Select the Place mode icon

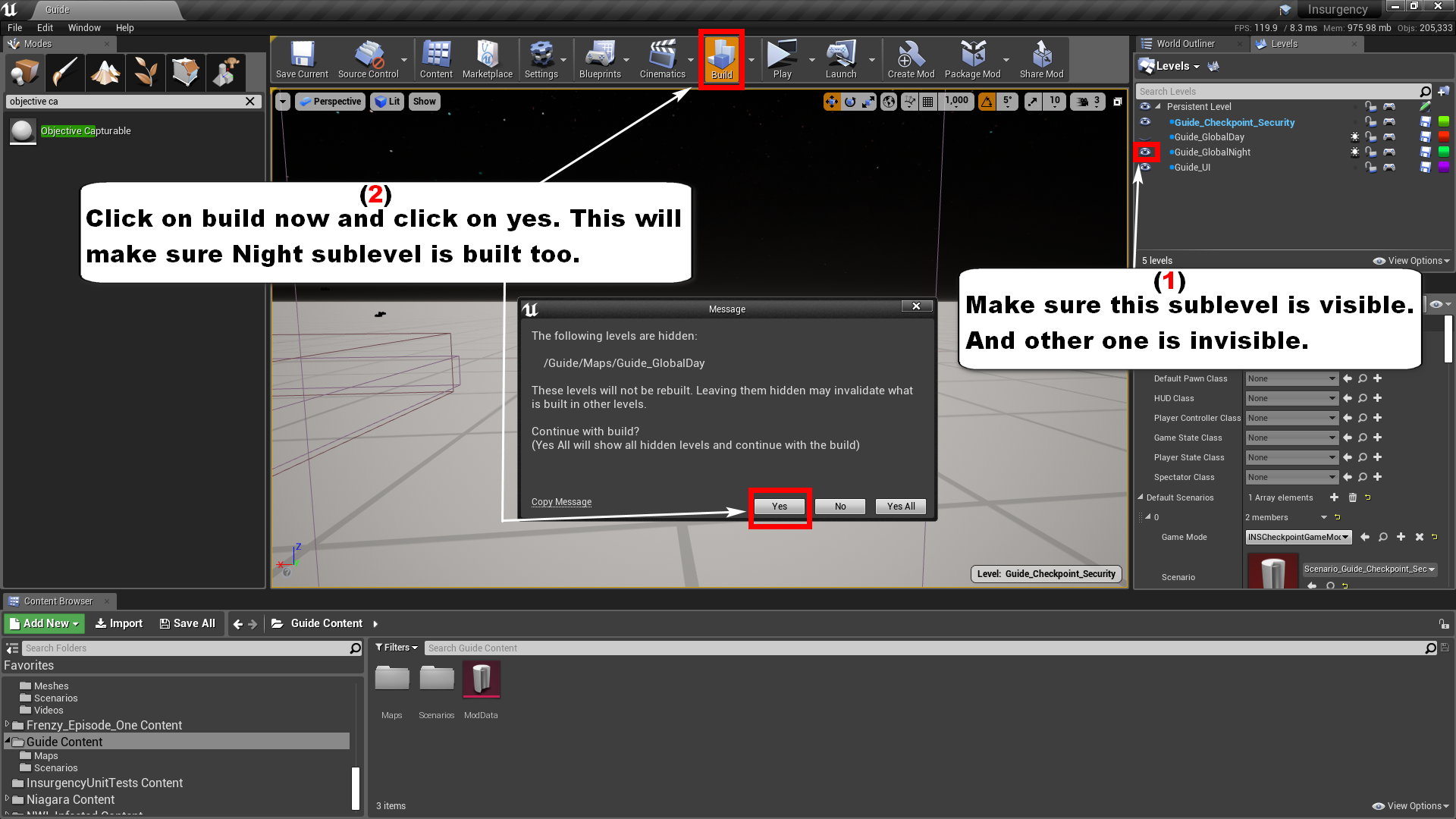25,73
